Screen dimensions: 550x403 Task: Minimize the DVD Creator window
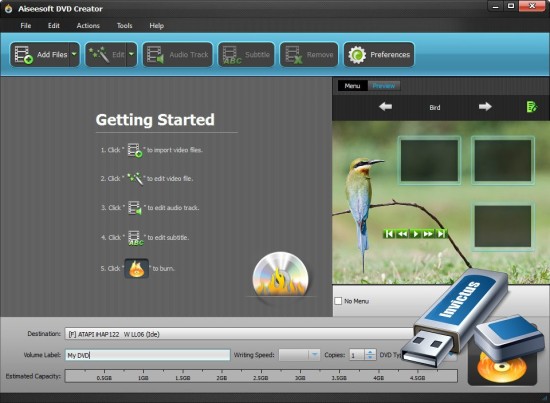coord(496,7)
